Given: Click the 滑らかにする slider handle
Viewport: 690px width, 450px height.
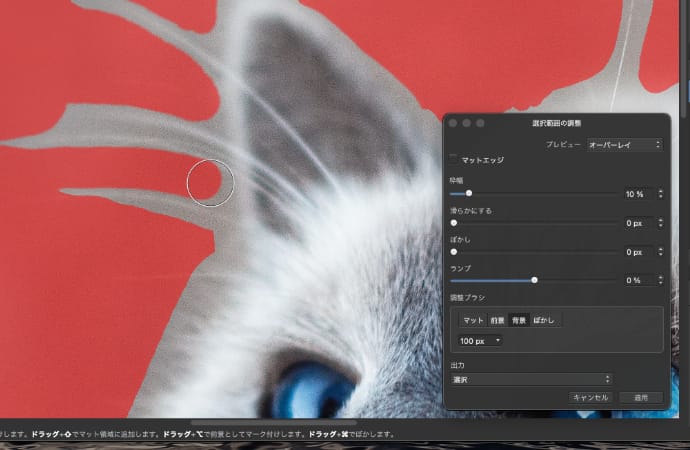Looking at the screenshot, I should 454,223.
